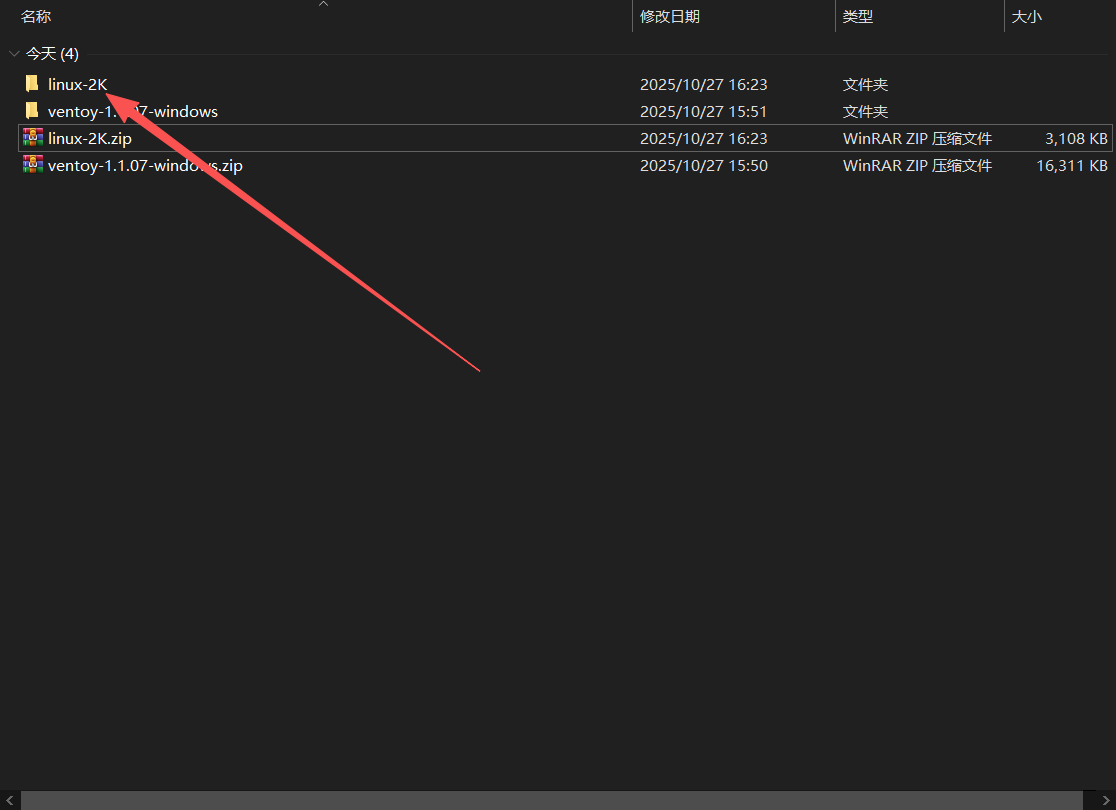
Task: Select the ventoy-1.1.07-windows folder name
Action: tap(132, 111)
